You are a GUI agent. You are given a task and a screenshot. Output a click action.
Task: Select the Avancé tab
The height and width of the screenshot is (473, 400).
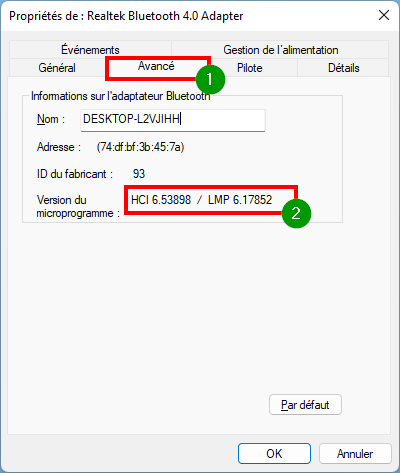click(x=156, y=66)
